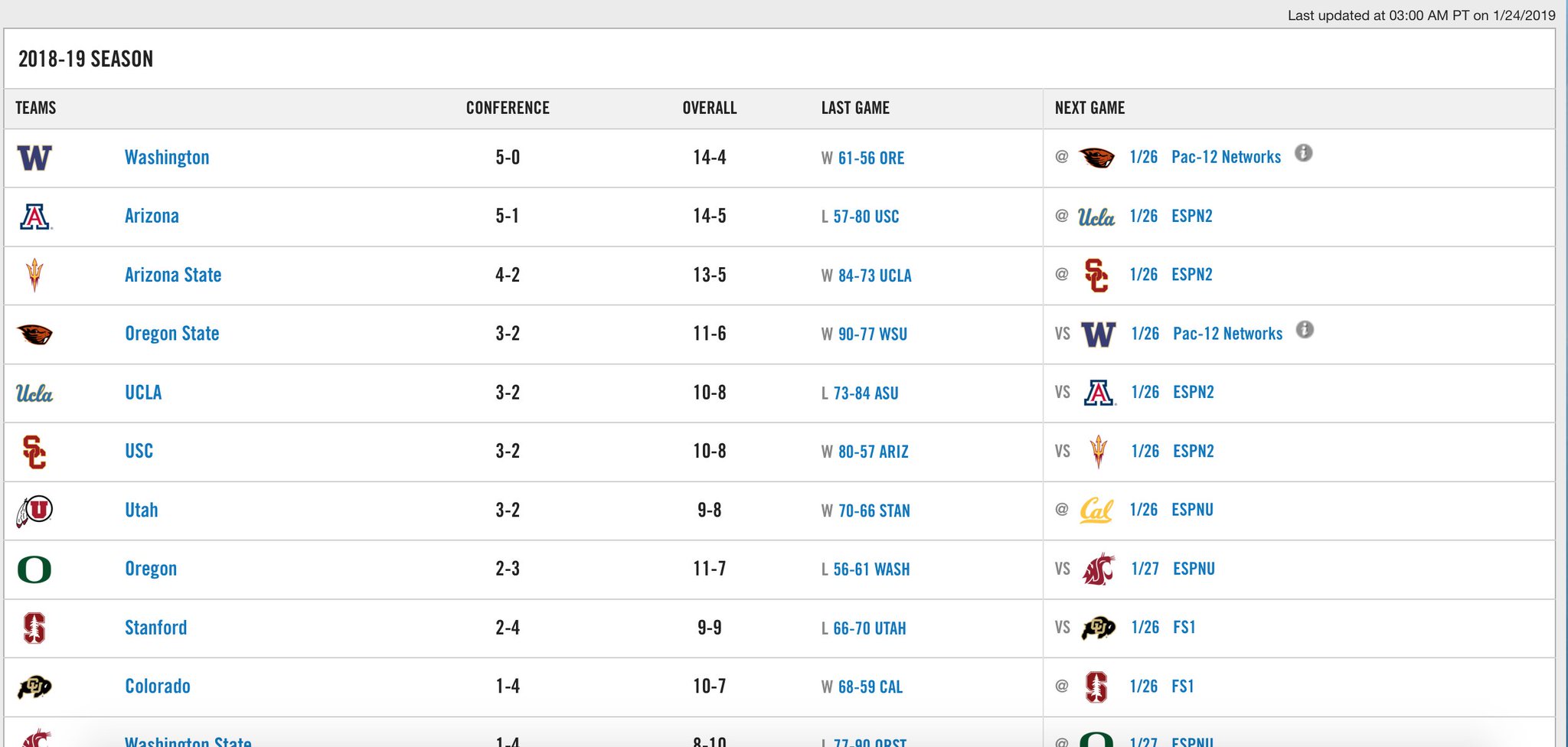Go to the Arizona State team link

[x=173, y=276]
